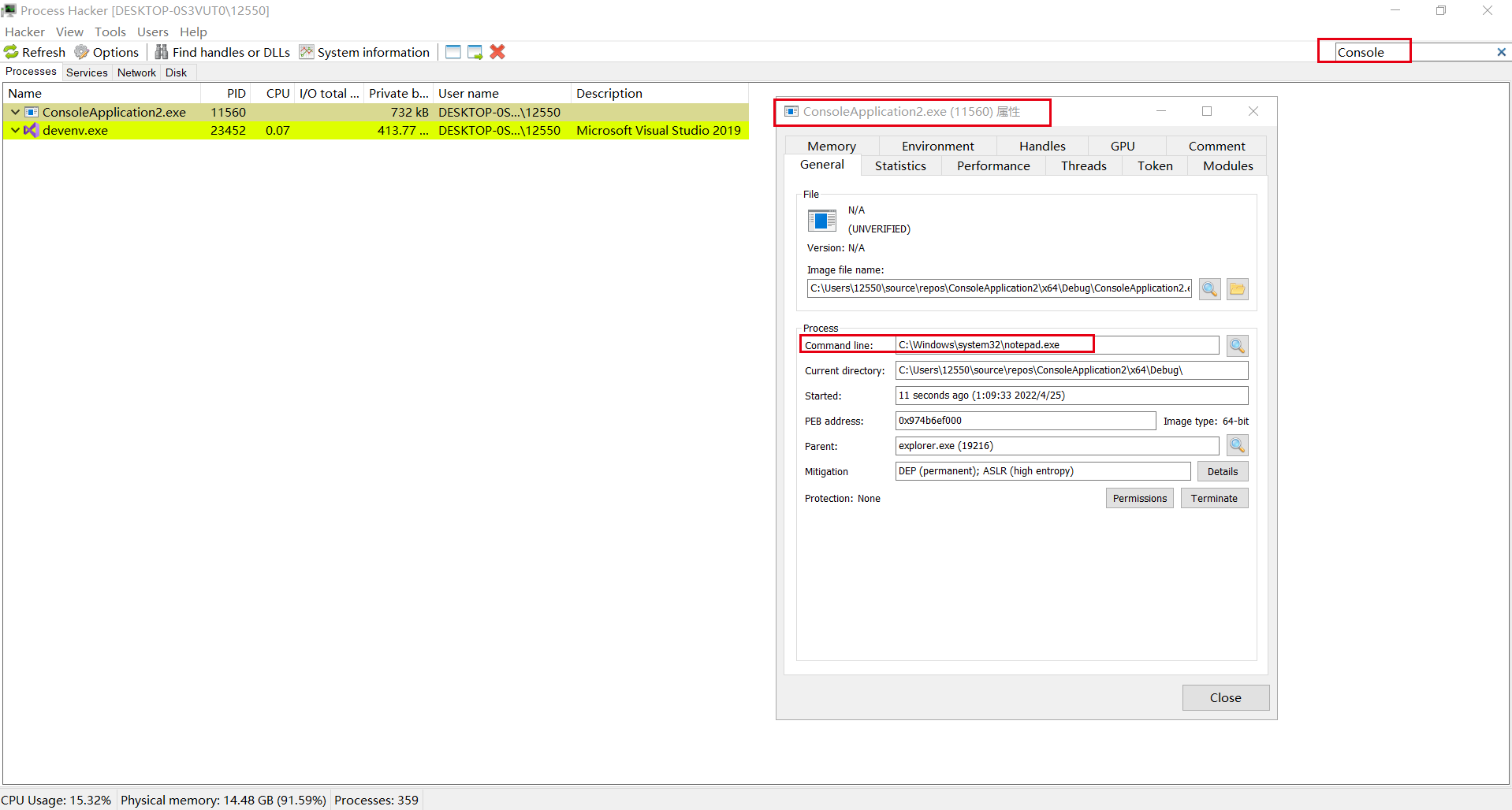This screenshot has width=1512, height=810.
Task: Click the find window toolbar icon
Action: (453, 52)
